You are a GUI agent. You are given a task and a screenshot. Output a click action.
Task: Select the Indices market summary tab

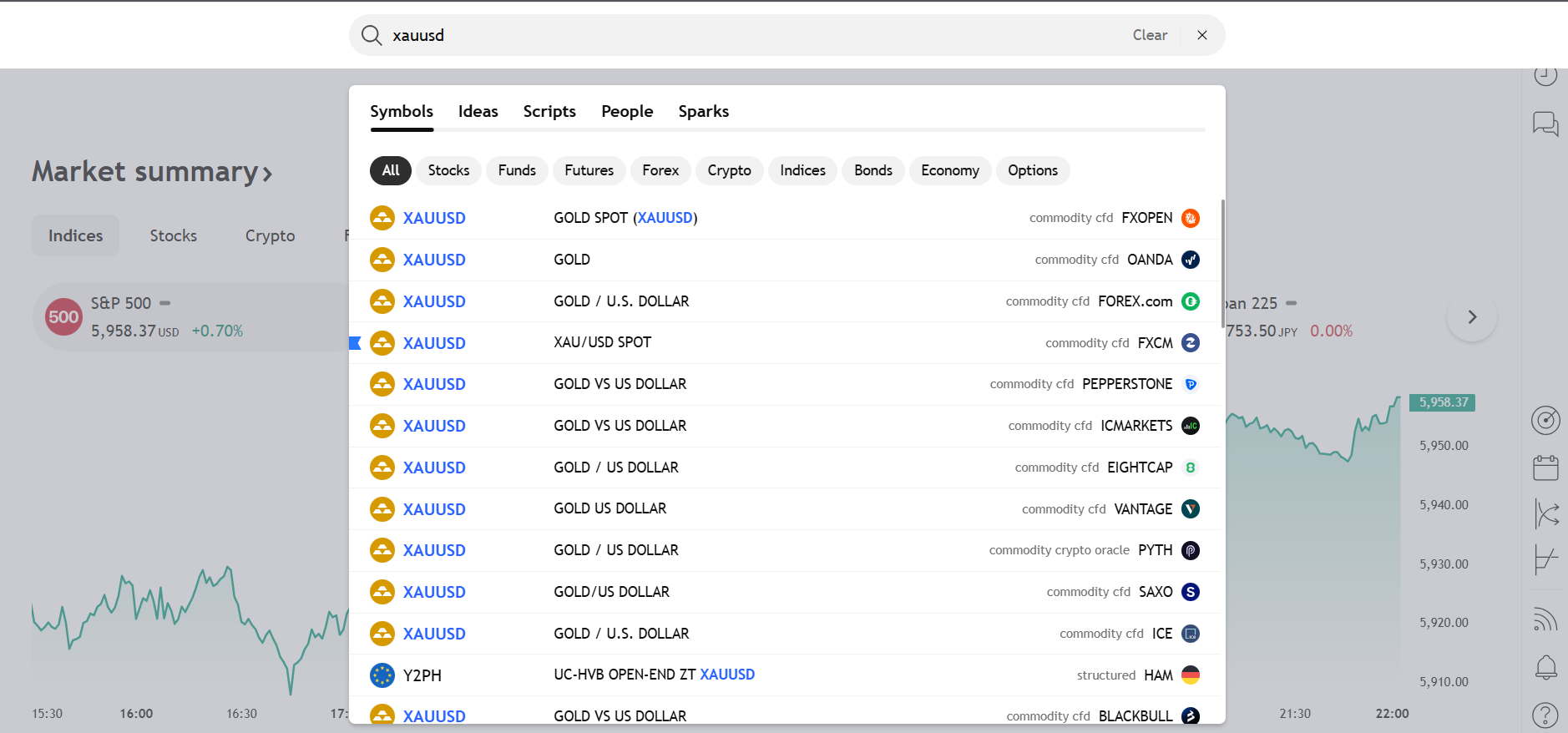point(75,235)
